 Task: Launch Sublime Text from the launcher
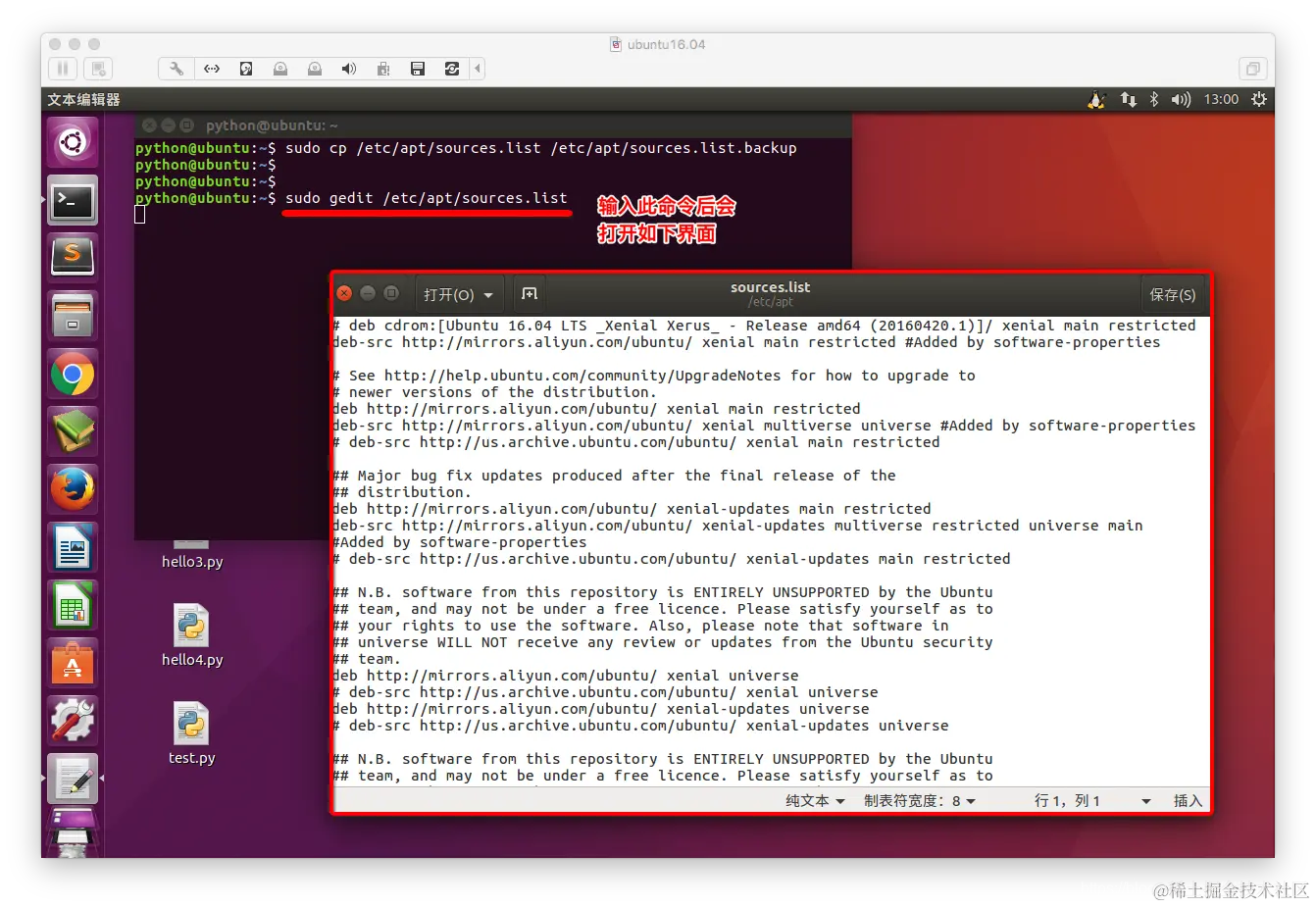(73, 258)
